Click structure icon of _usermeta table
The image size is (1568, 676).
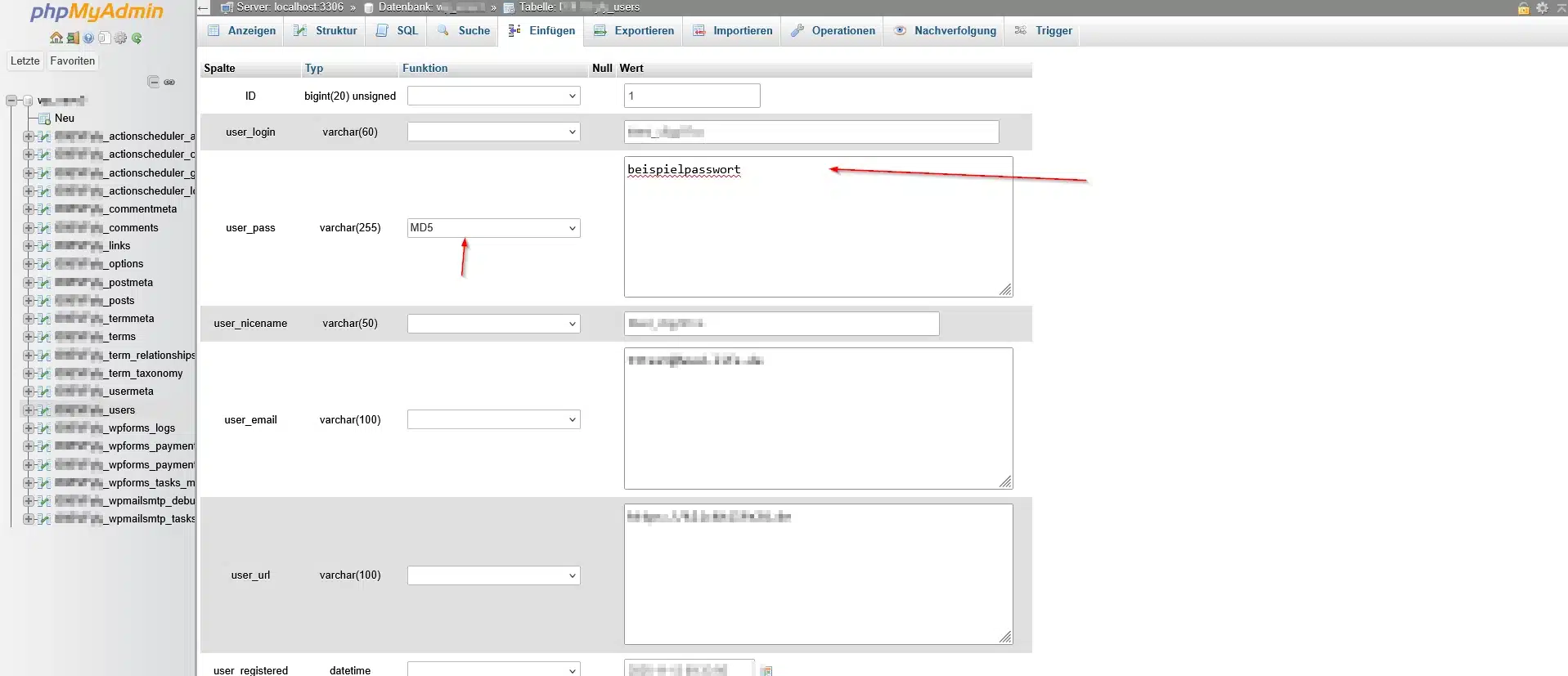point(44,392)
